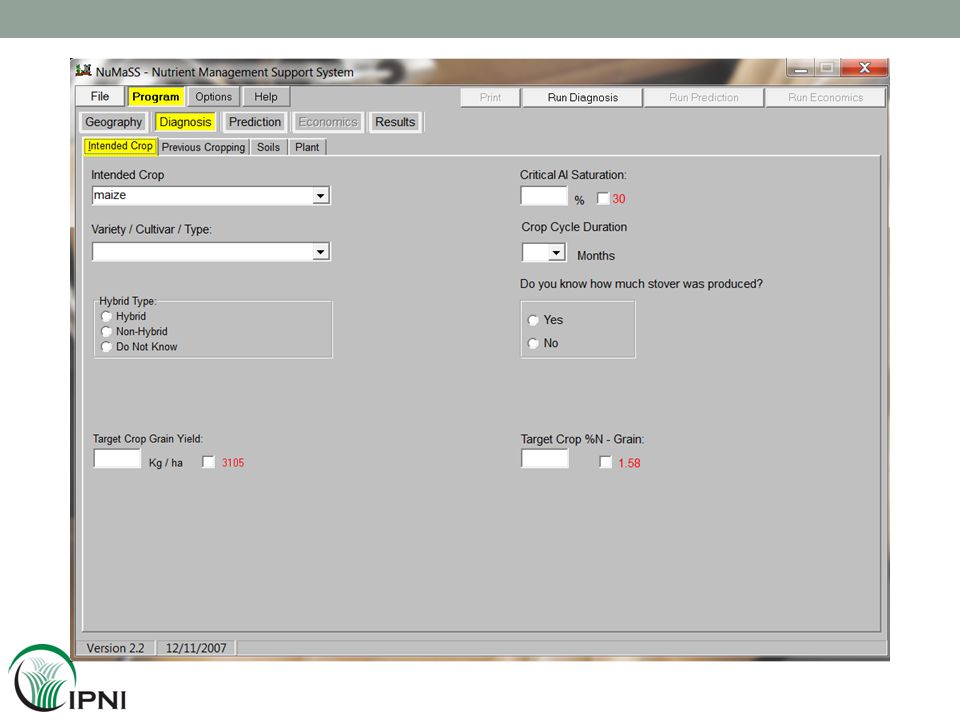Switch to the Economics section
The height and width of the screenshot is (720, 960).
tap(328, 122)
